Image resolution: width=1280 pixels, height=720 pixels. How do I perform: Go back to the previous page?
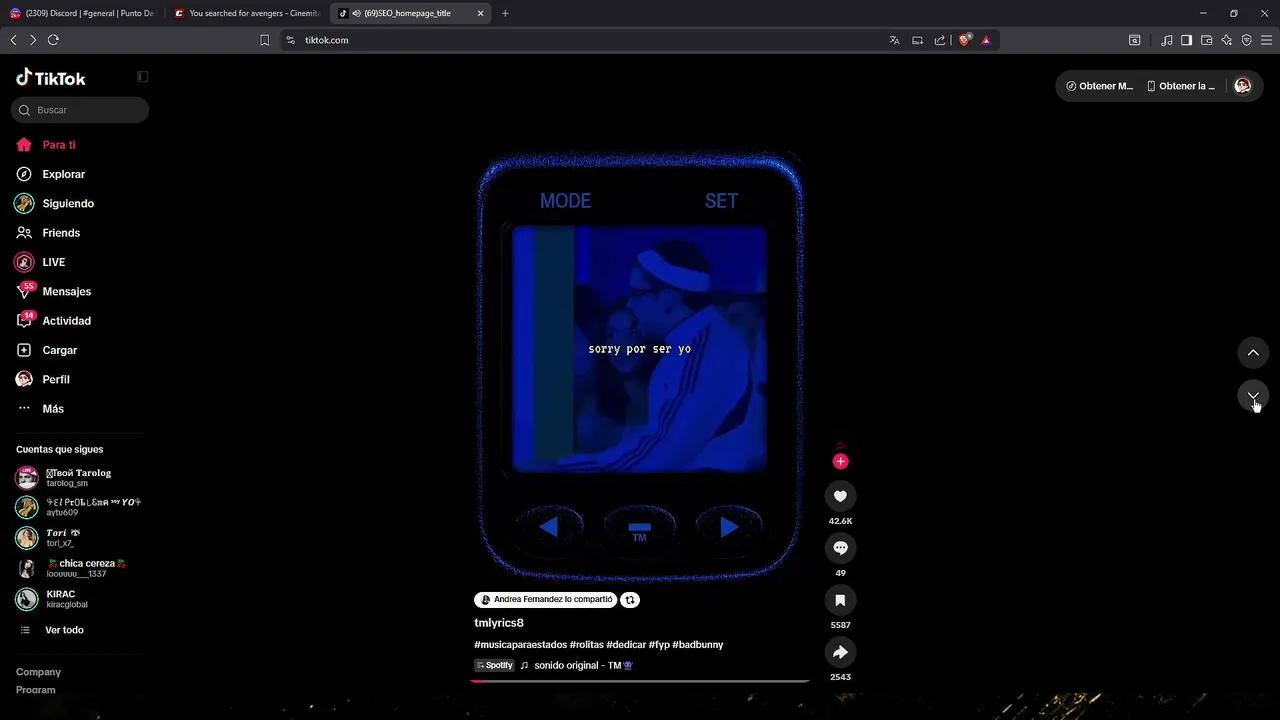tap(13, 40)
